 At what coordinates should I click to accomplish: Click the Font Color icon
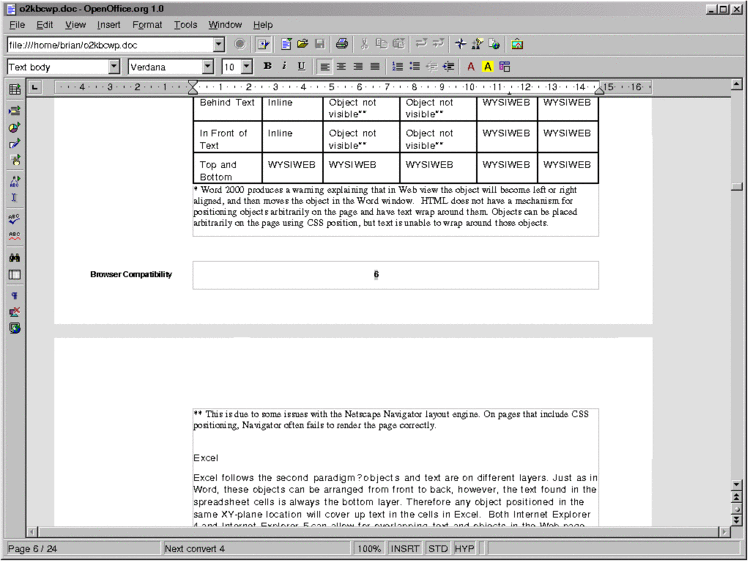pyautogui.click(x=471, y=67)
